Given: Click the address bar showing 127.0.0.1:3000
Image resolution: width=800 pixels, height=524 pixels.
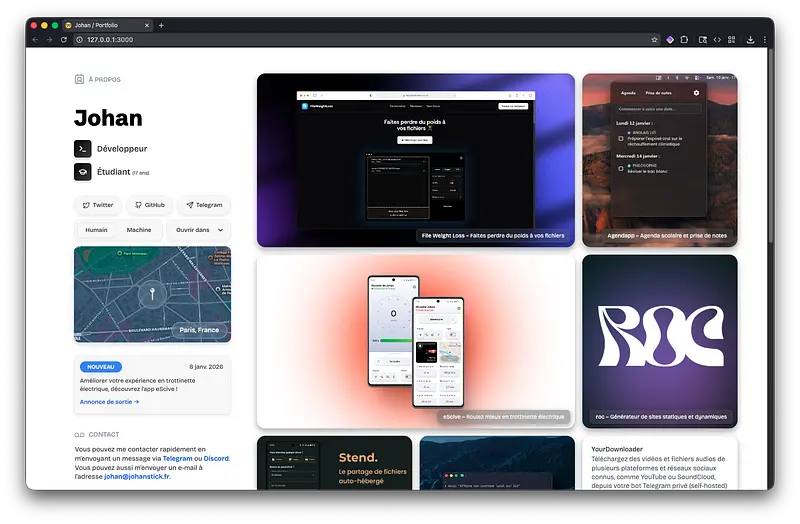Looking at the screenshot, I should pyautogui.click(x=300, y=40).
